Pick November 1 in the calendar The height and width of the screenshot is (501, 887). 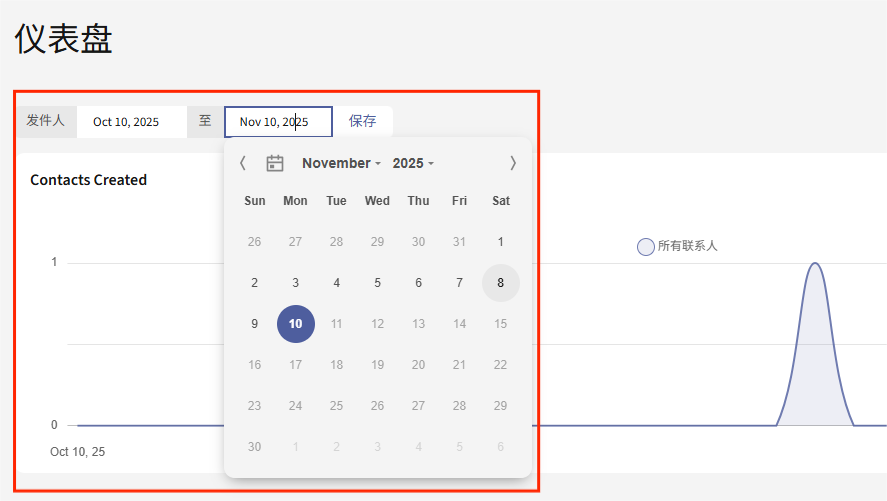click(501, 242)
